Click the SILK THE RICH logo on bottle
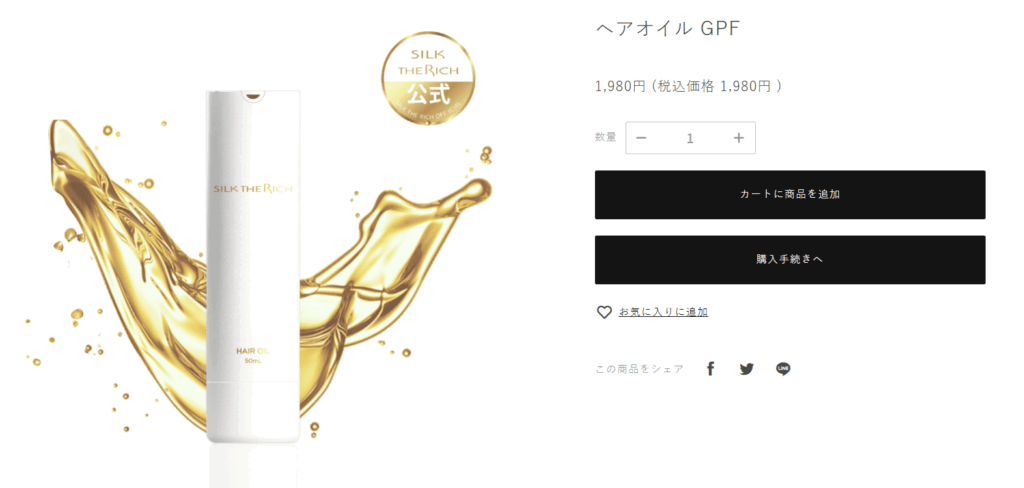This screenshot has width=1024, height=488. (x=253, y=189)
